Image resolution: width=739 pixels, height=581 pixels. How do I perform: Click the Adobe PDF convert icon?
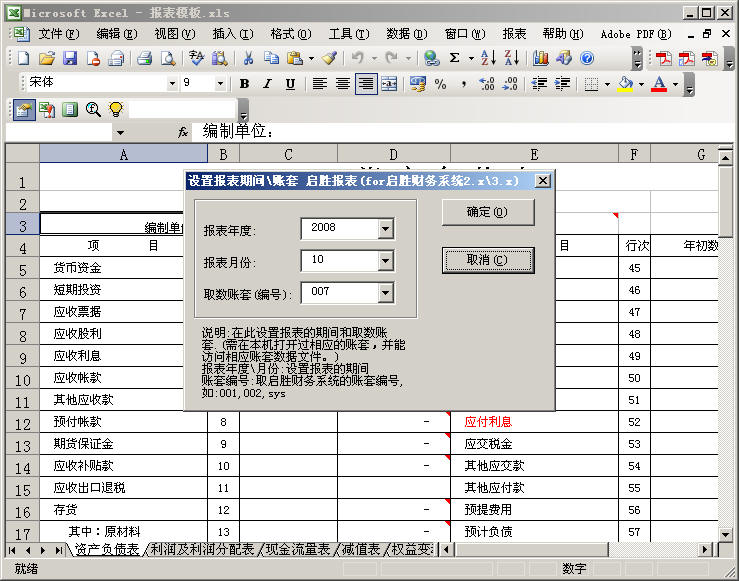point(663,58)
